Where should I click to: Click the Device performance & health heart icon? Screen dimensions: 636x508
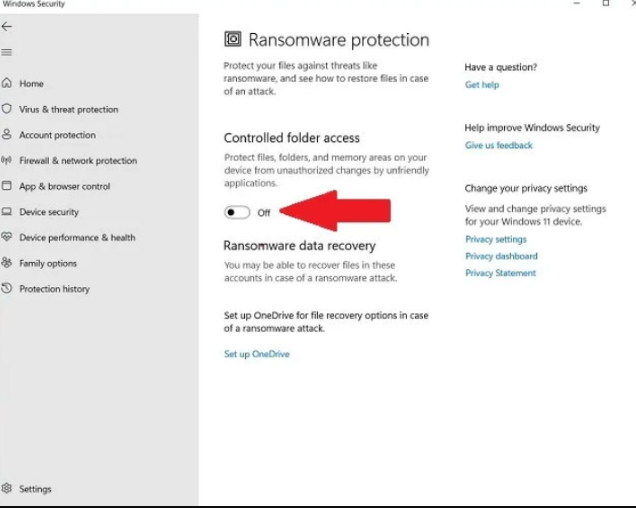click(x=8, y=238)
